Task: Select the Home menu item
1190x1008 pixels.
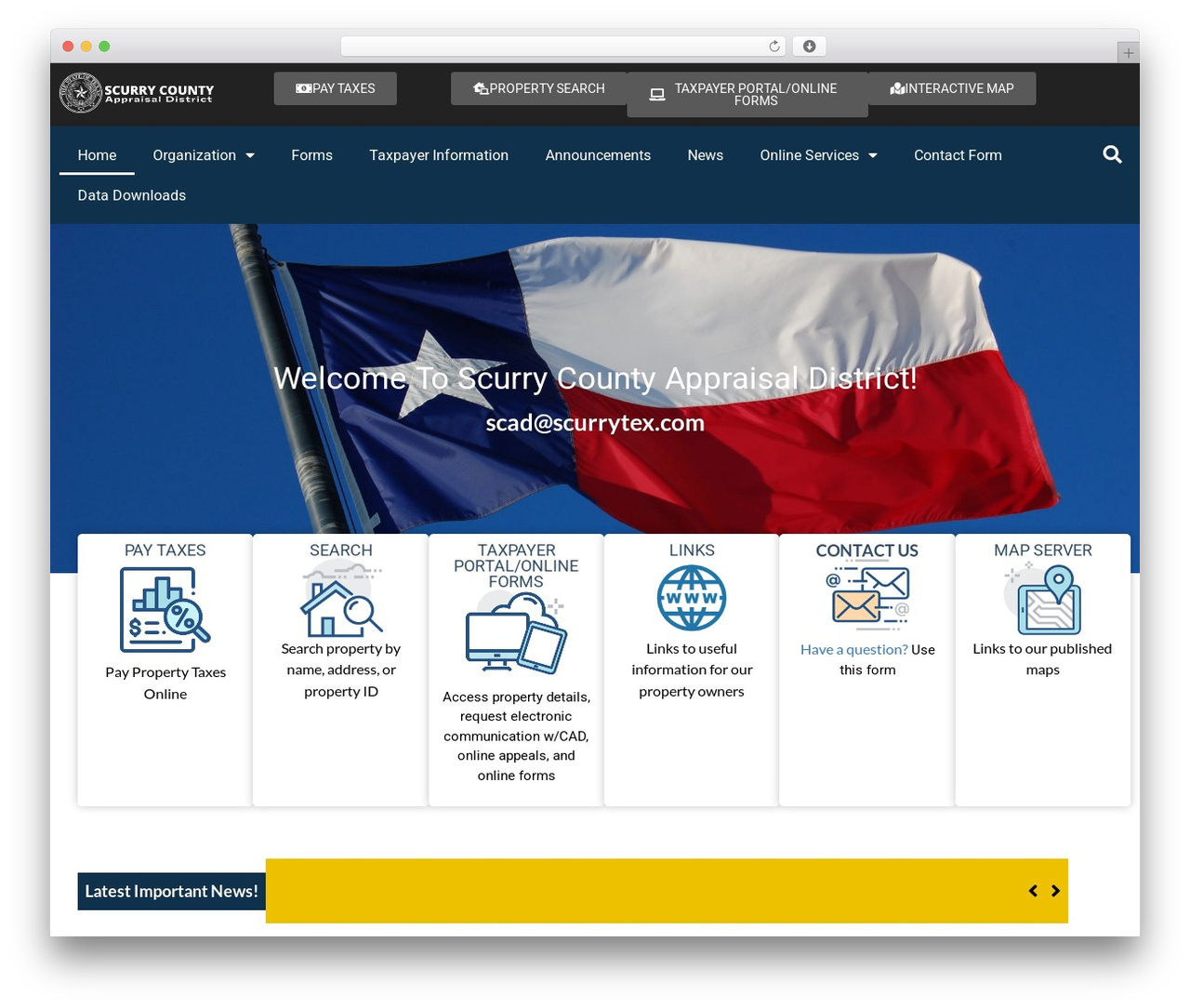Action: pos(97,155)
